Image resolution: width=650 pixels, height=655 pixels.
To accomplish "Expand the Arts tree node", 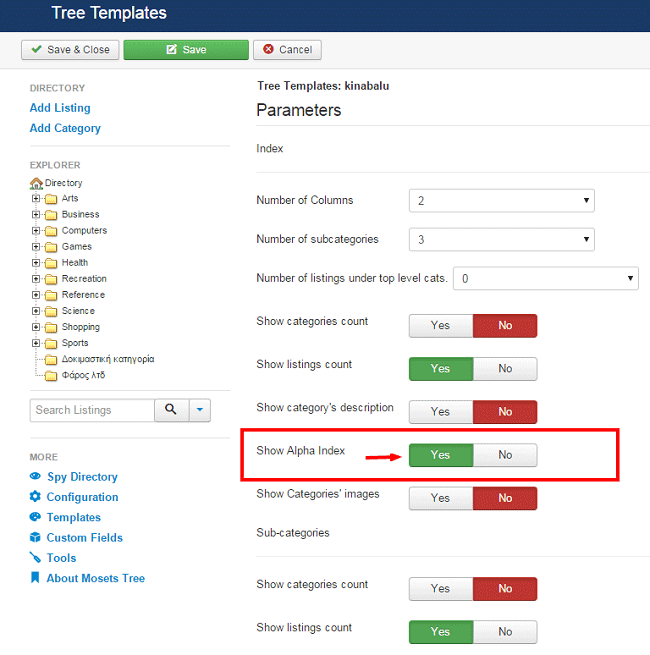I will (x=36, y=198).
